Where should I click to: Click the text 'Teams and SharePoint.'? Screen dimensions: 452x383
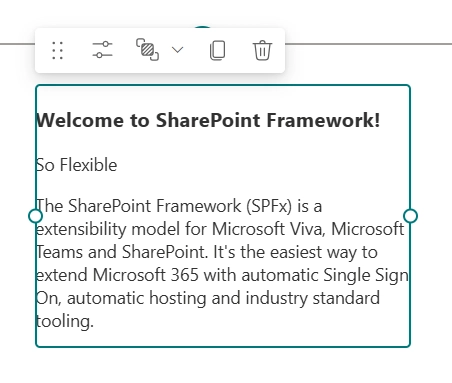point(122,252)
